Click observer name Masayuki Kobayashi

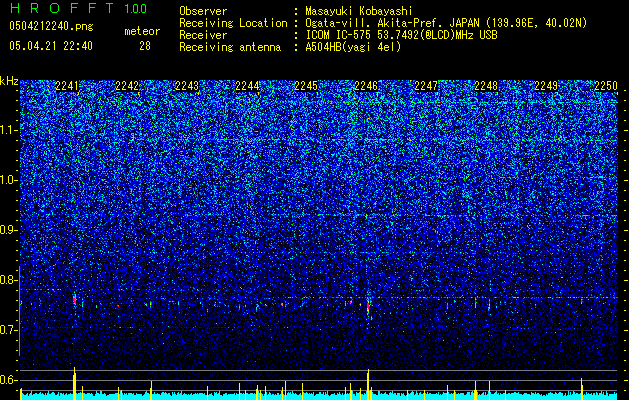359,11
